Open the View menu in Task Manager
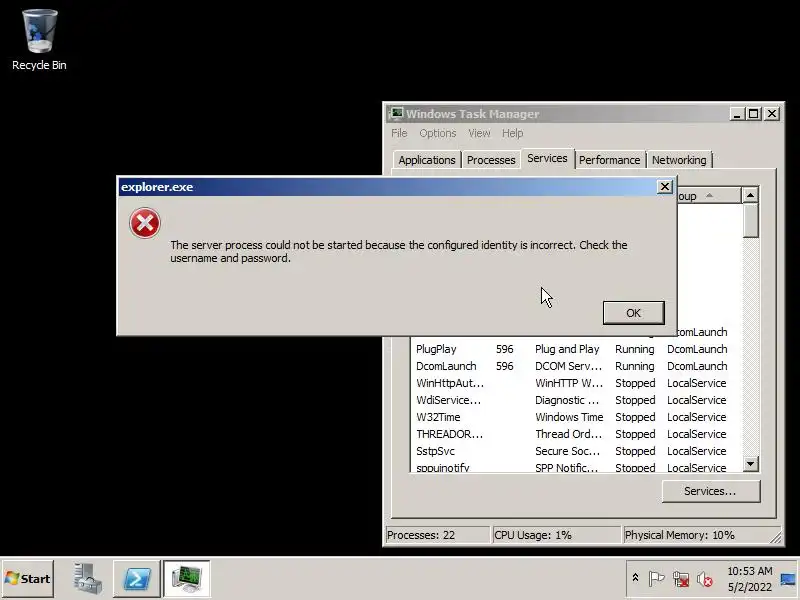The width and height of the screenshot is (800, 600). point(479,133)
